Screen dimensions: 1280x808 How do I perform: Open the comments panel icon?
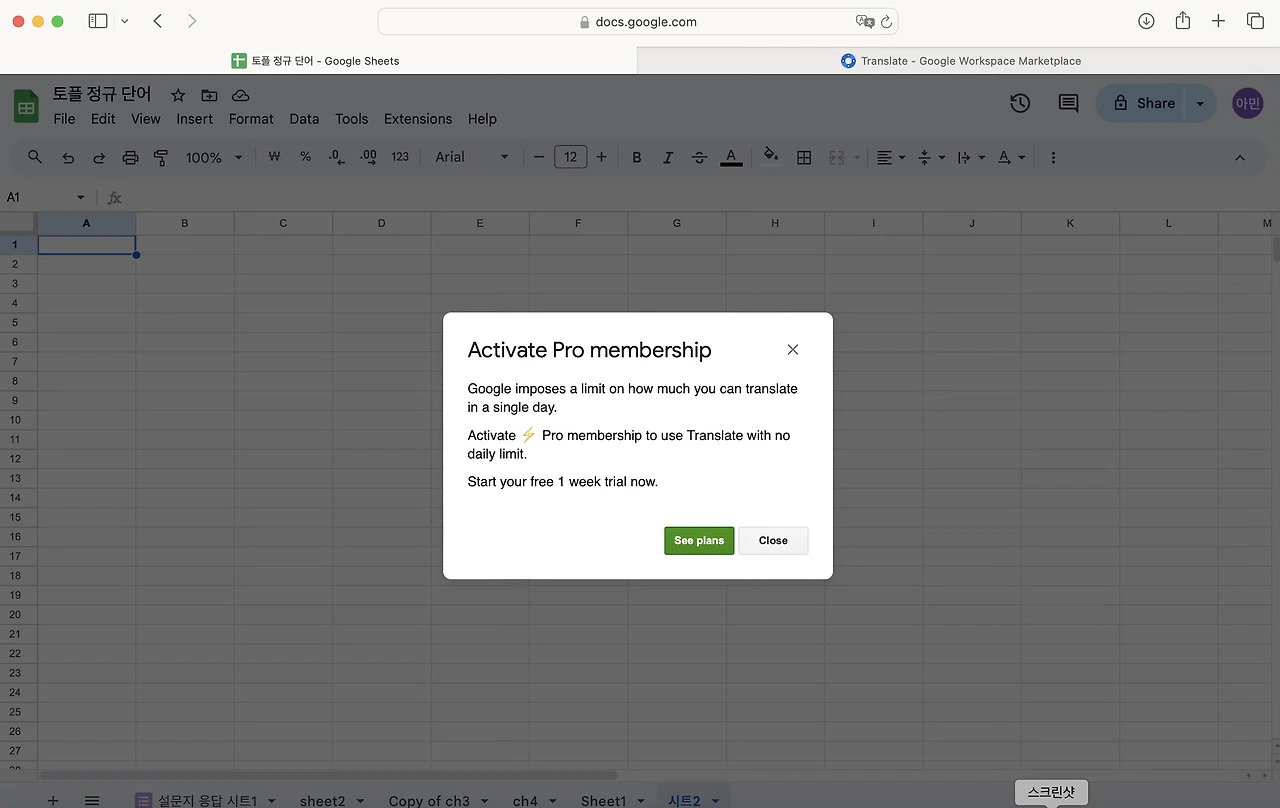click(x=1068, y=103)
